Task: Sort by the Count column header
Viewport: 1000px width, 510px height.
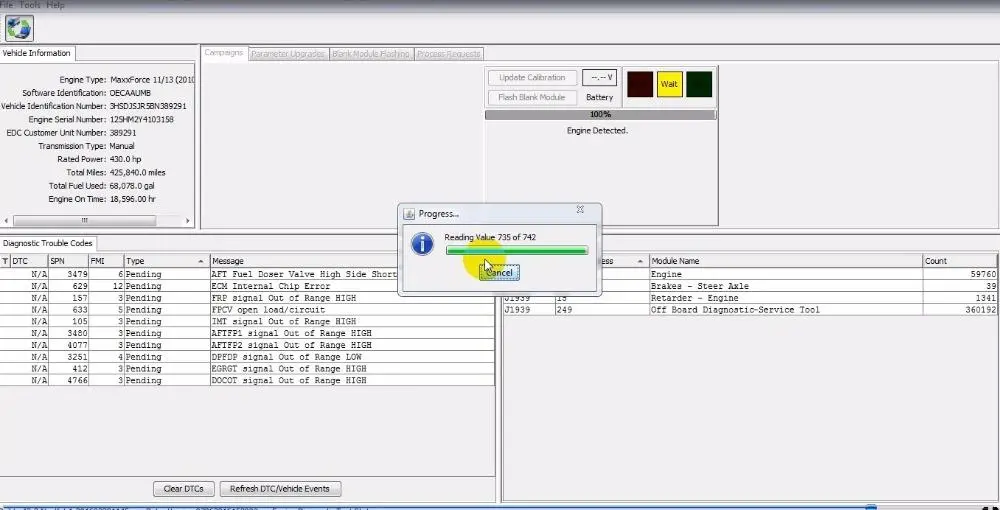Action: coord(960,261)
